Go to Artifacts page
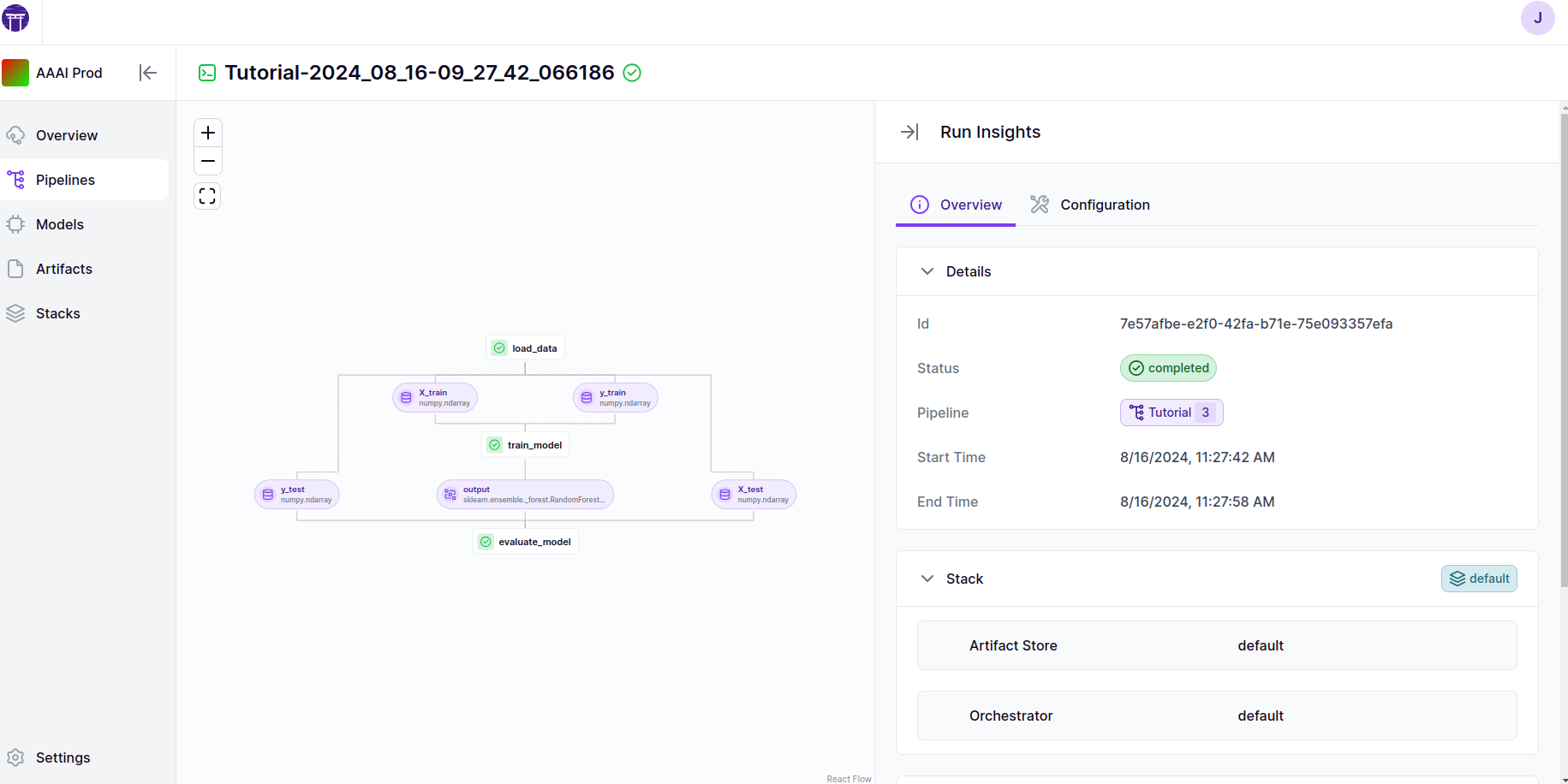Screen dimensions: 1568x784 63,269
